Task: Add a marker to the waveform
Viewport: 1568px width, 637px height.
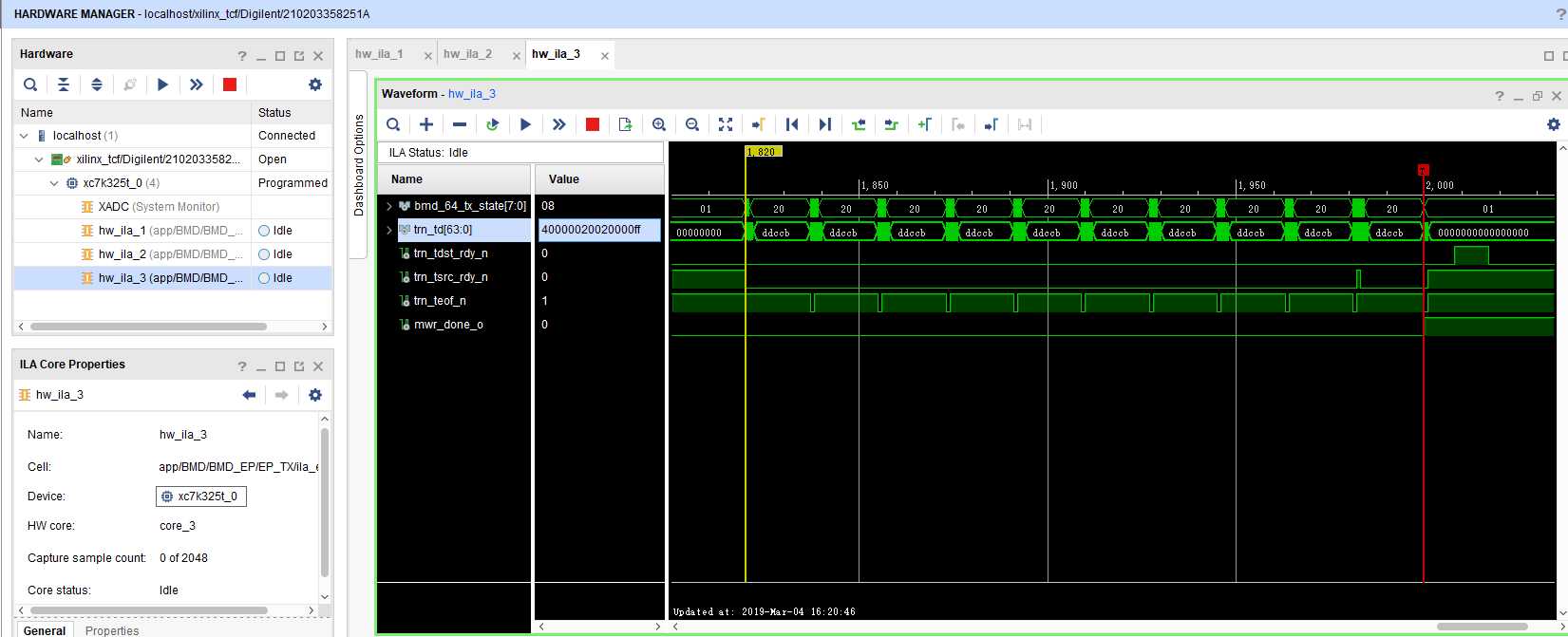Action: pyautogui.click(x=925, y=124)
